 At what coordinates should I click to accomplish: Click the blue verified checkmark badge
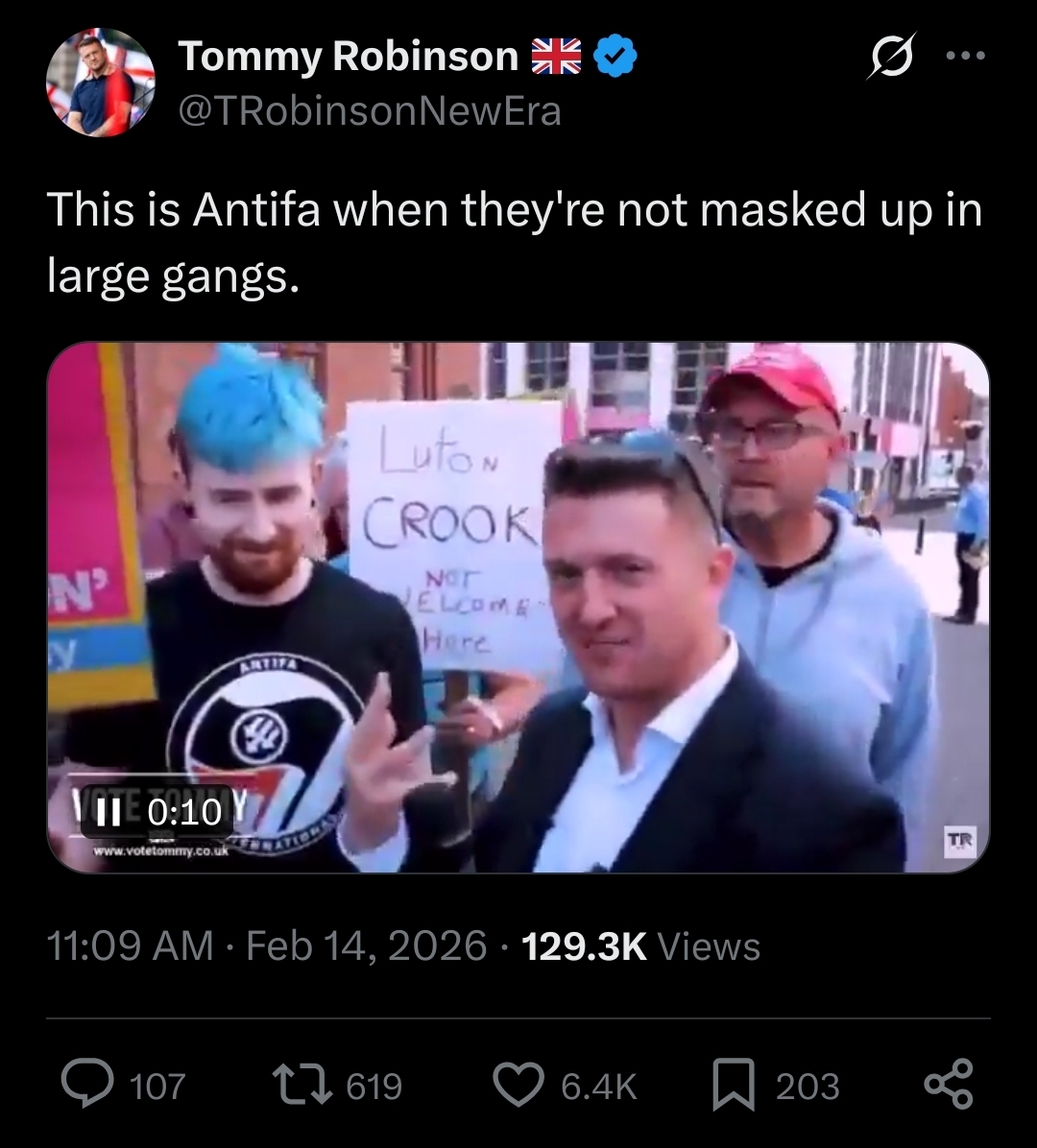[615, 55]
